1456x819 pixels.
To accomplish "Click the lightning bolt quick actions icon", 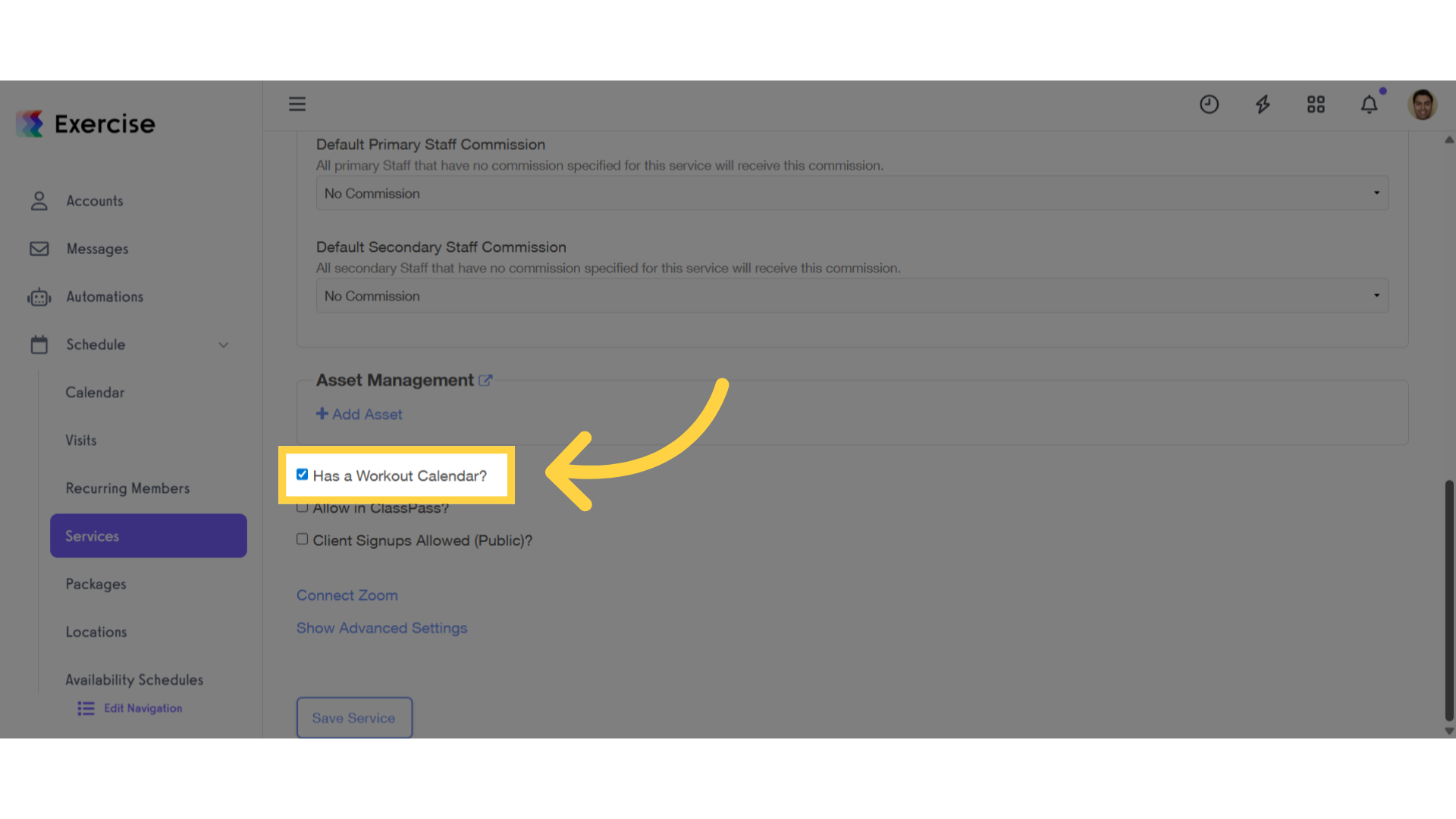I will (x=1263, y=104).
